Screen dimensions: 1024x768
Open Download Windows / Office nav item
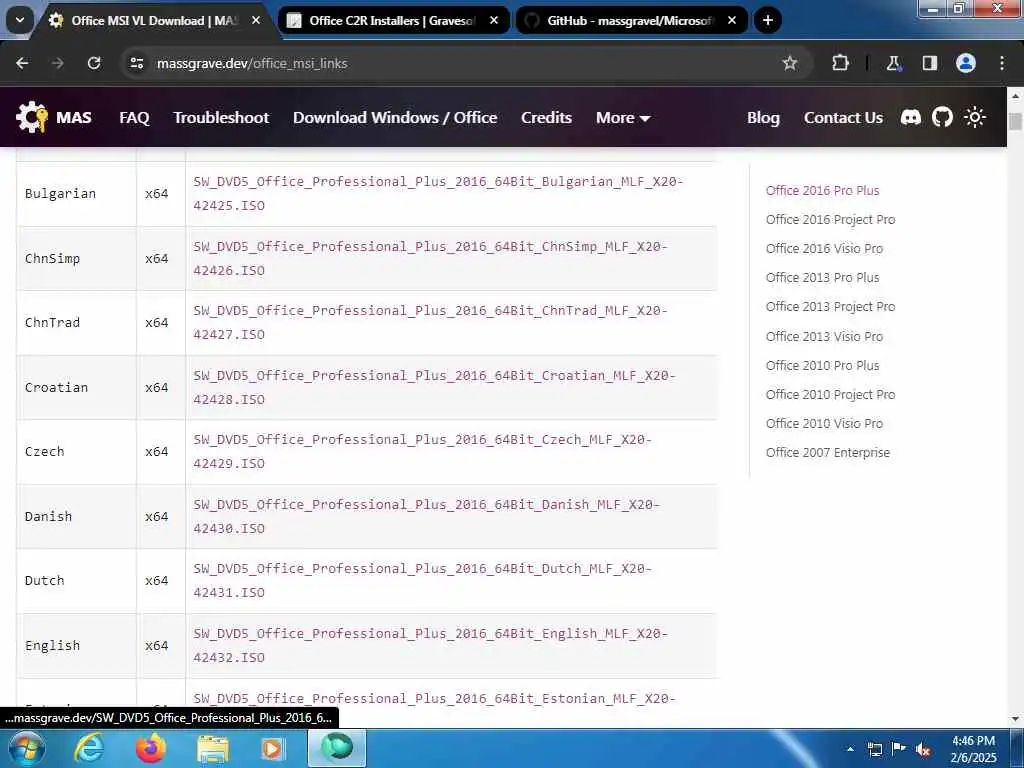click(394, 118)
